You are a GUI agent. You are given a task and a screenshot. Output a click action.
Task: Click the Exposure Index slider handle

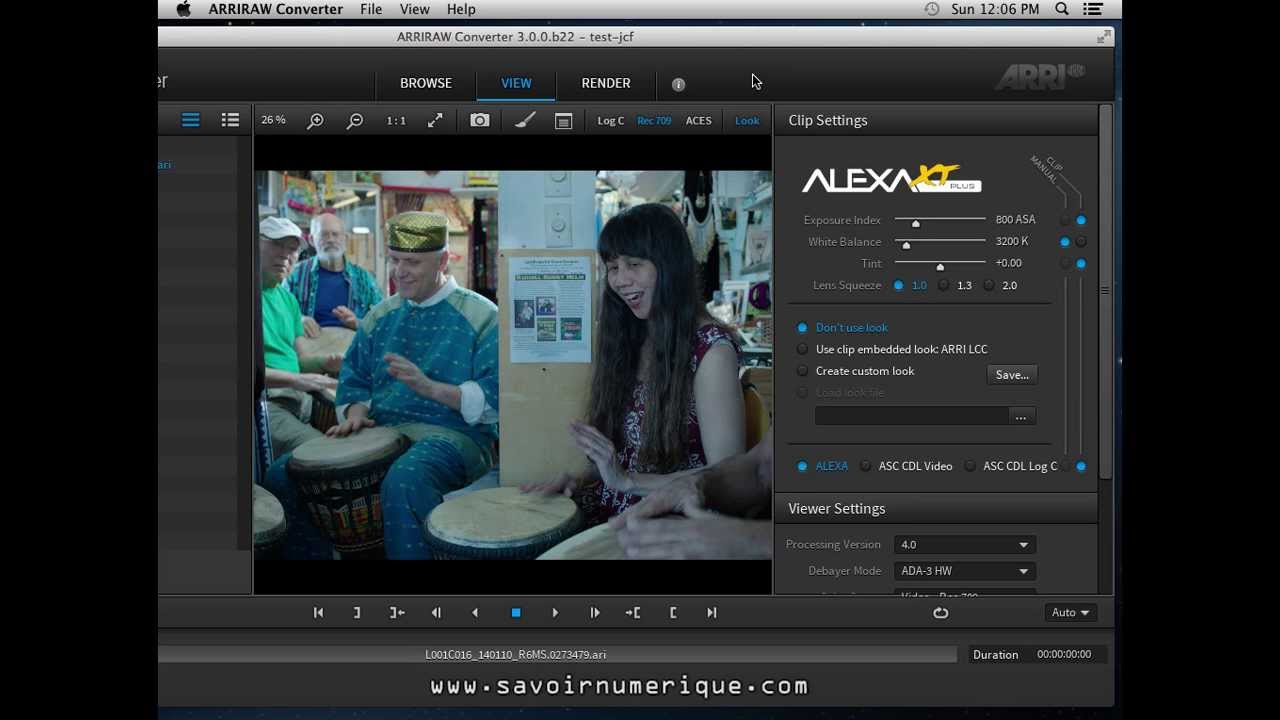click(x=915, y=223)
